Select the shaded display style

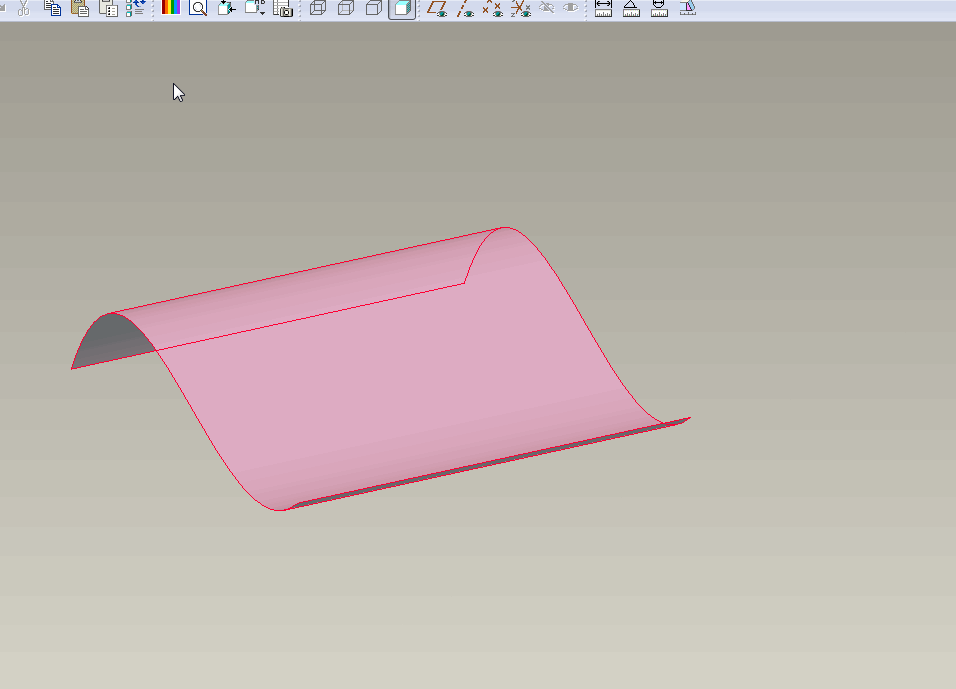click(x=402, y=9)
